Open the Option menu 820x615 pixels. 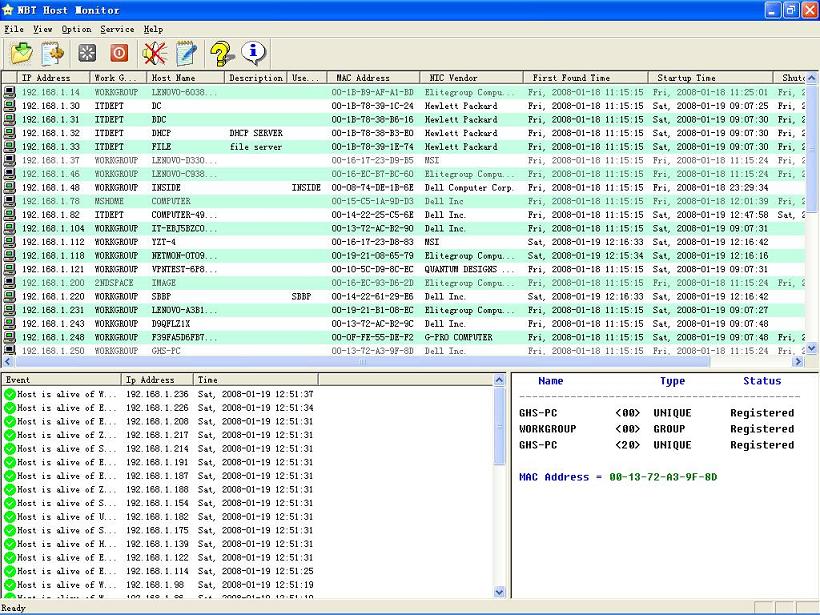76,30
